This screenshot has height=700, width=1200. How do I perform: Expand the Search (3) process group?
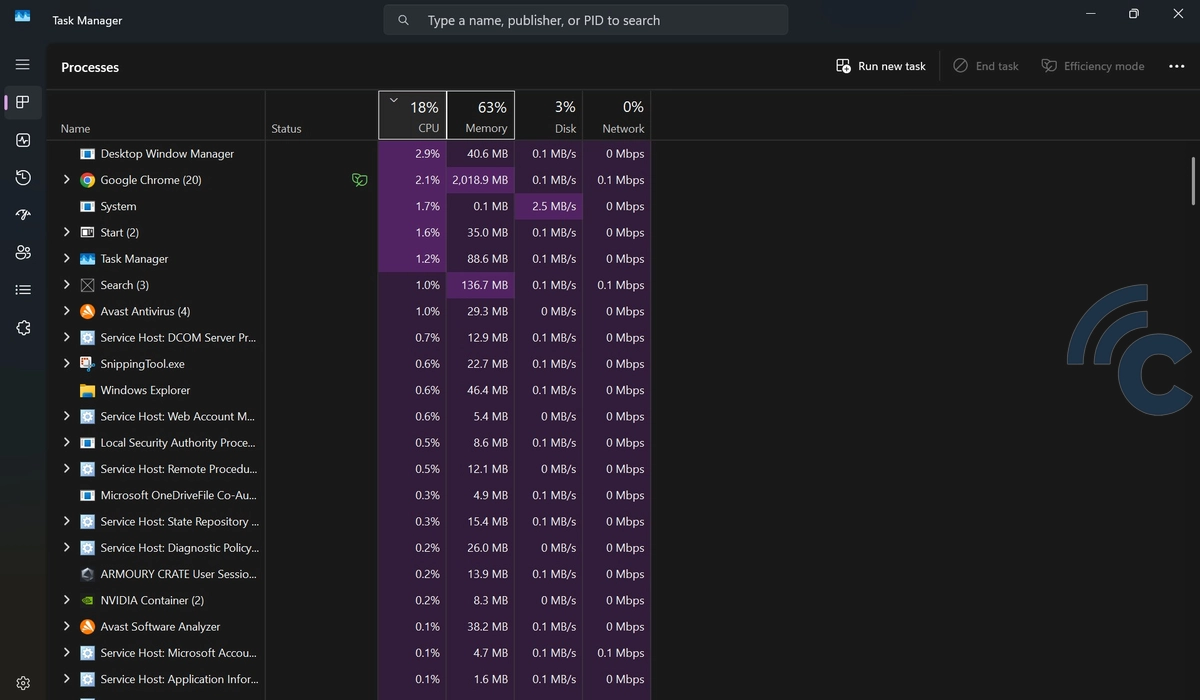point(66,285)
